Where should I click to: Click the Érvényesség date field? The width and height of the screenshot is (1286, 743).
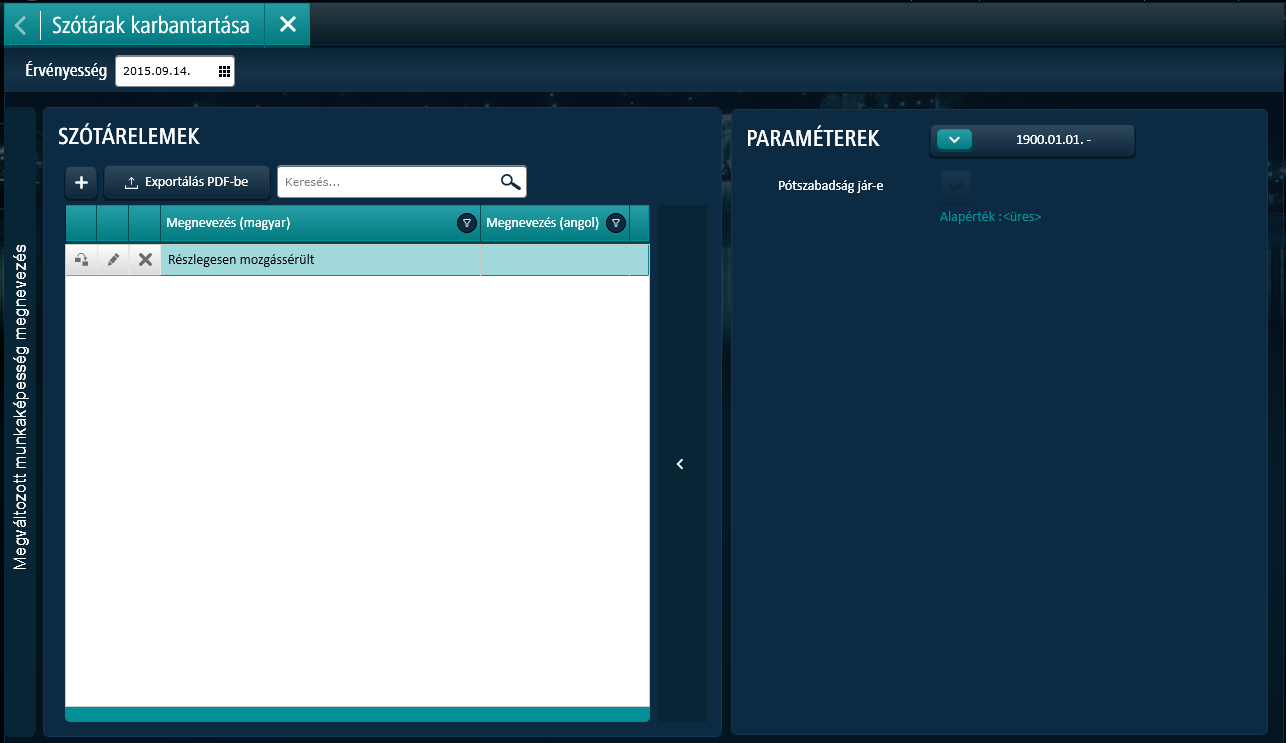coord(165,71)
